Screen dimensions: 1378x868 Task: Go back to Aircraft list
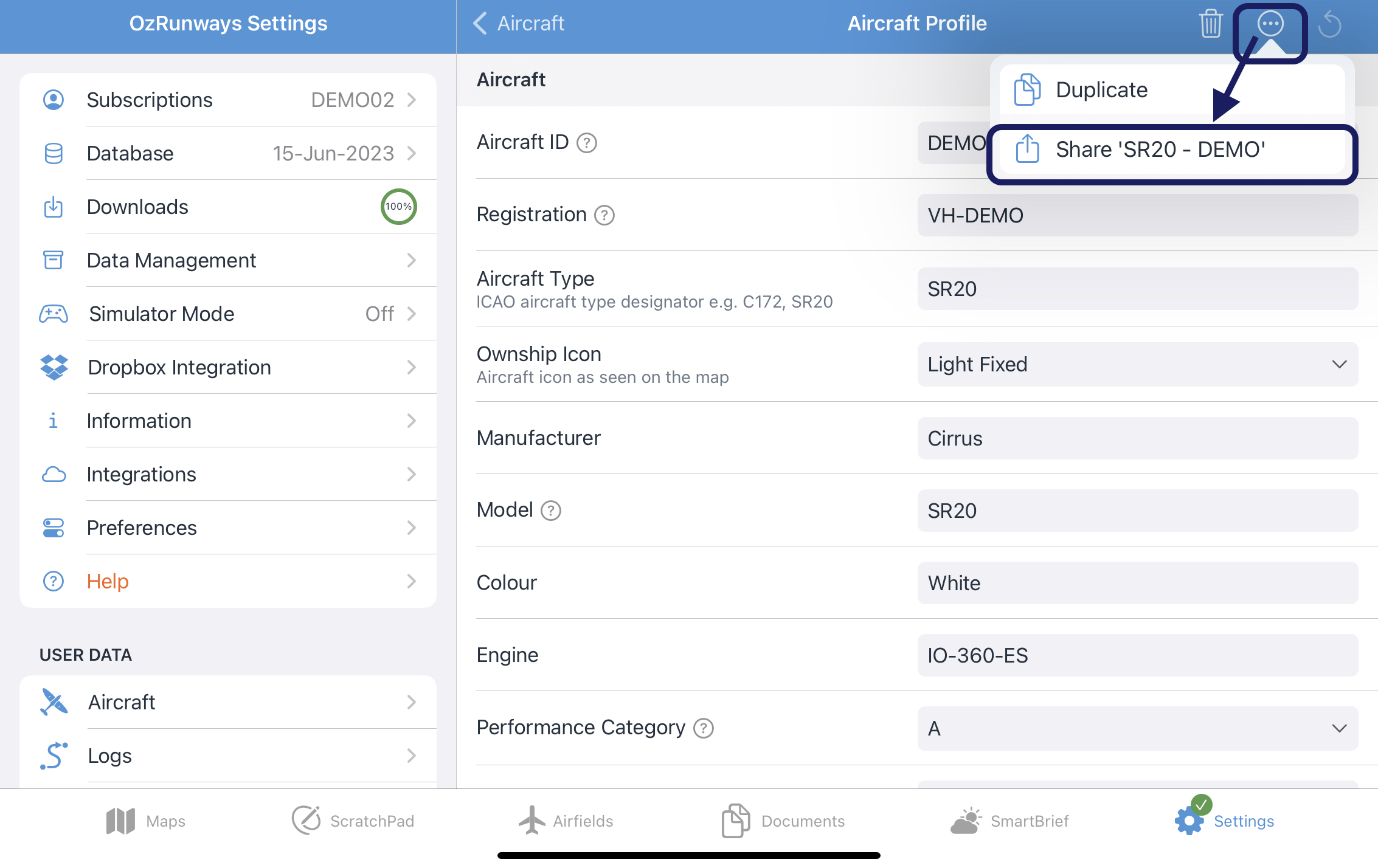coord(519,24)
